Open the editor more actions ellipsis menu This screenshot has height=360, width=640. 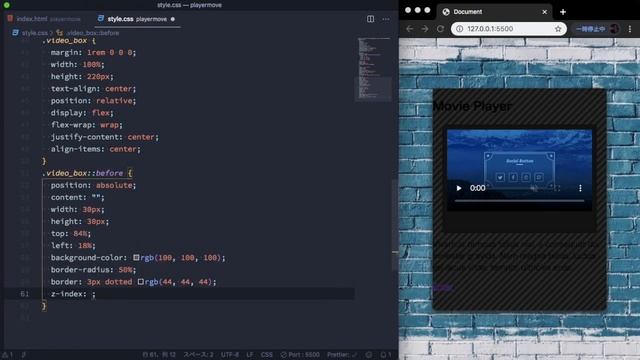[x=386, y=19]
